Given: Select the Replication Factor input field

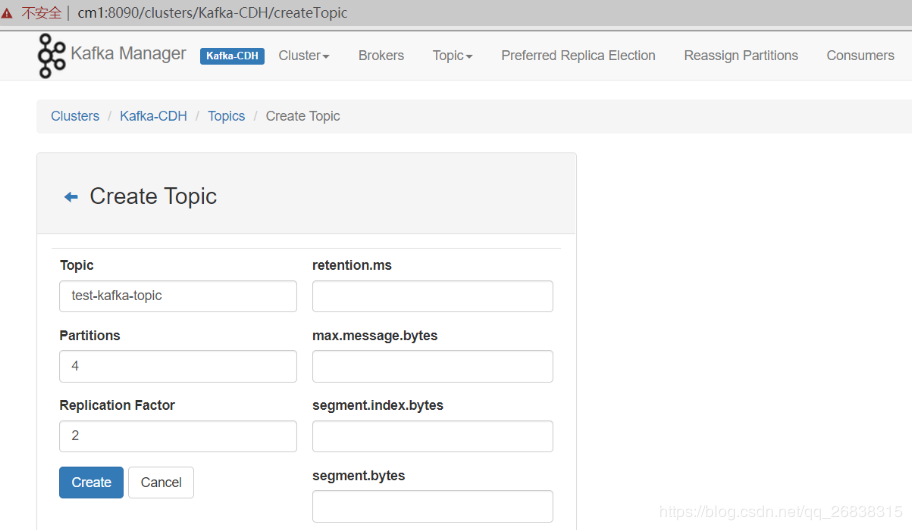Looking at the screenshot, I should click(178, 436).
